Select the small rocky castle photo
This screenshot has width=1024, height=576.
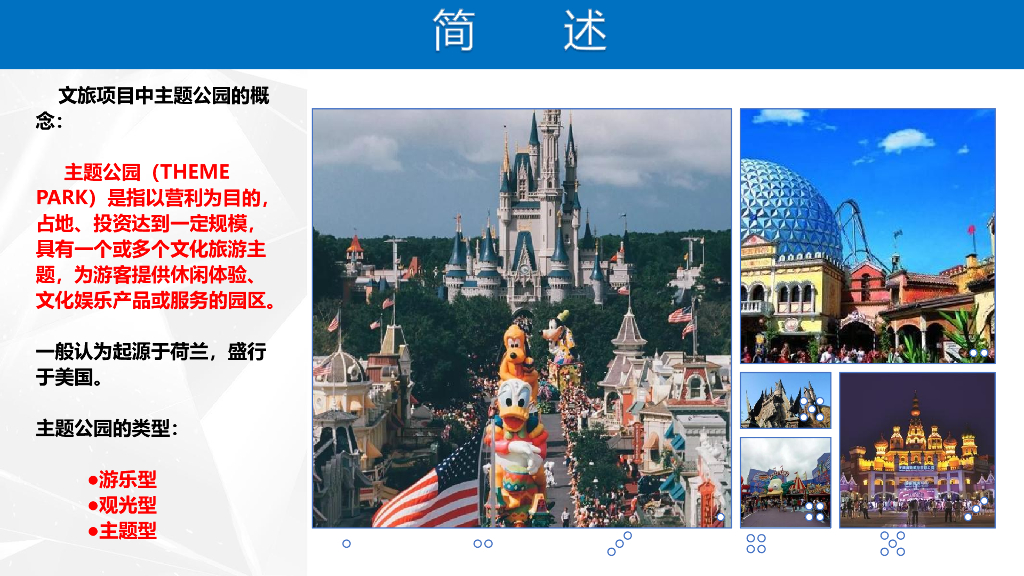(786, 400)
